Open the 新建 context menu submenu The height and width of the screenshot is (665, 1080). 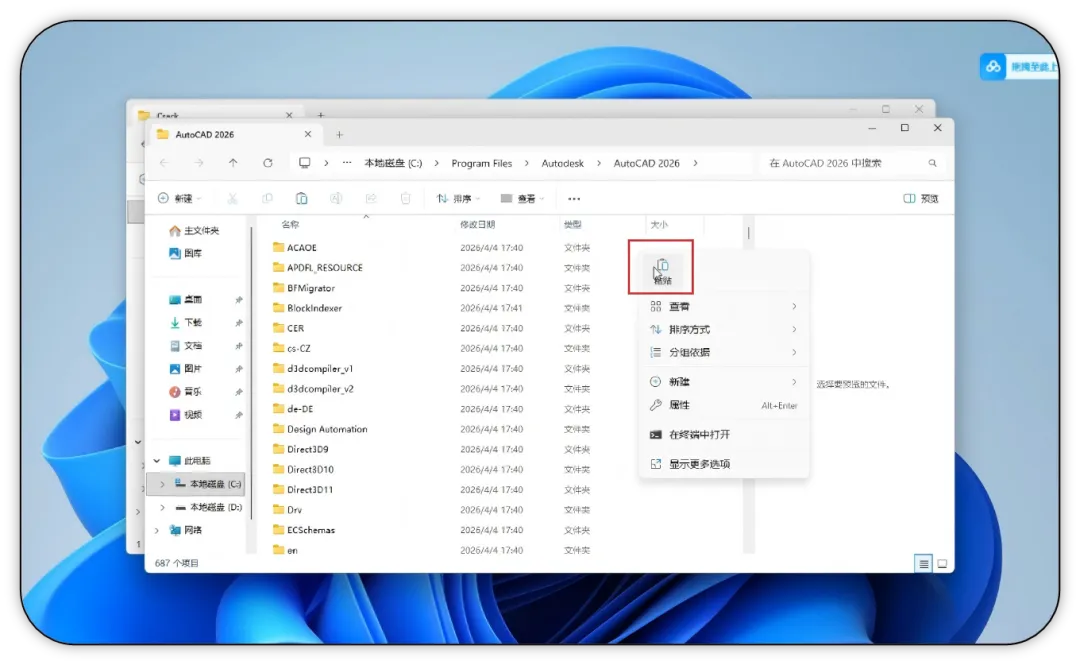click(723, 382)
